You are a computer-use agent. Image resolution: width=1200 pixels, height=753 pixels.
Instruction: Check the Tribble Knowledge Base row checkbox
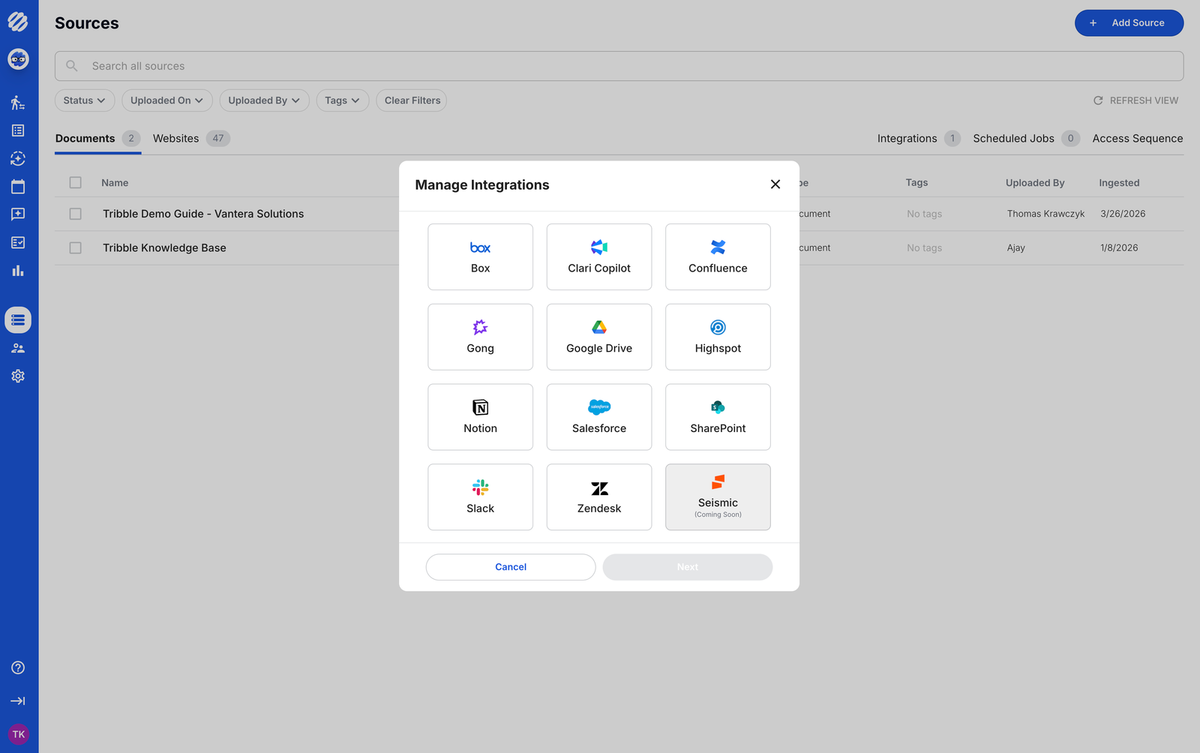click(75, 248)
